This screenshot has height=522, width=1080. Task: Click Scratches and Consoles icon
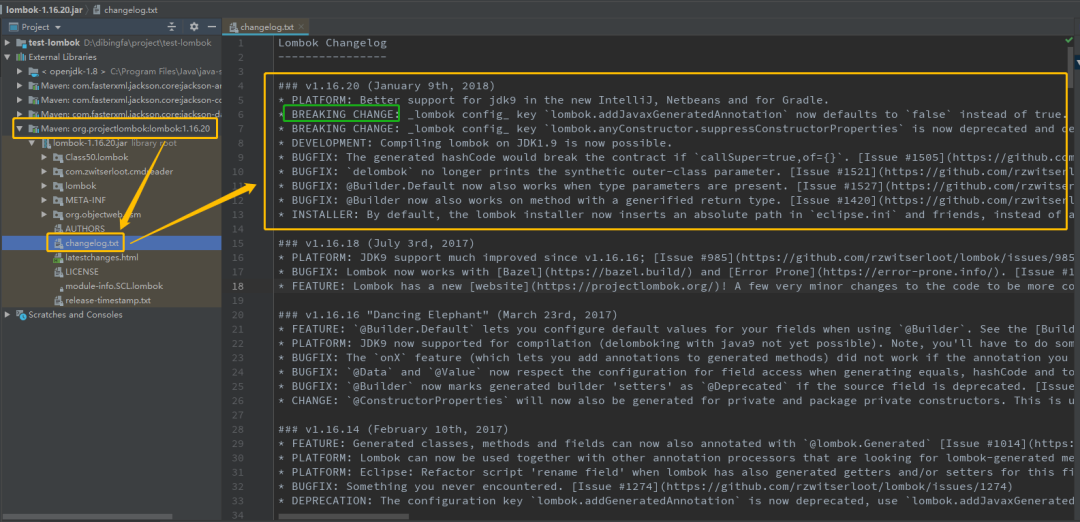(21, 315)
